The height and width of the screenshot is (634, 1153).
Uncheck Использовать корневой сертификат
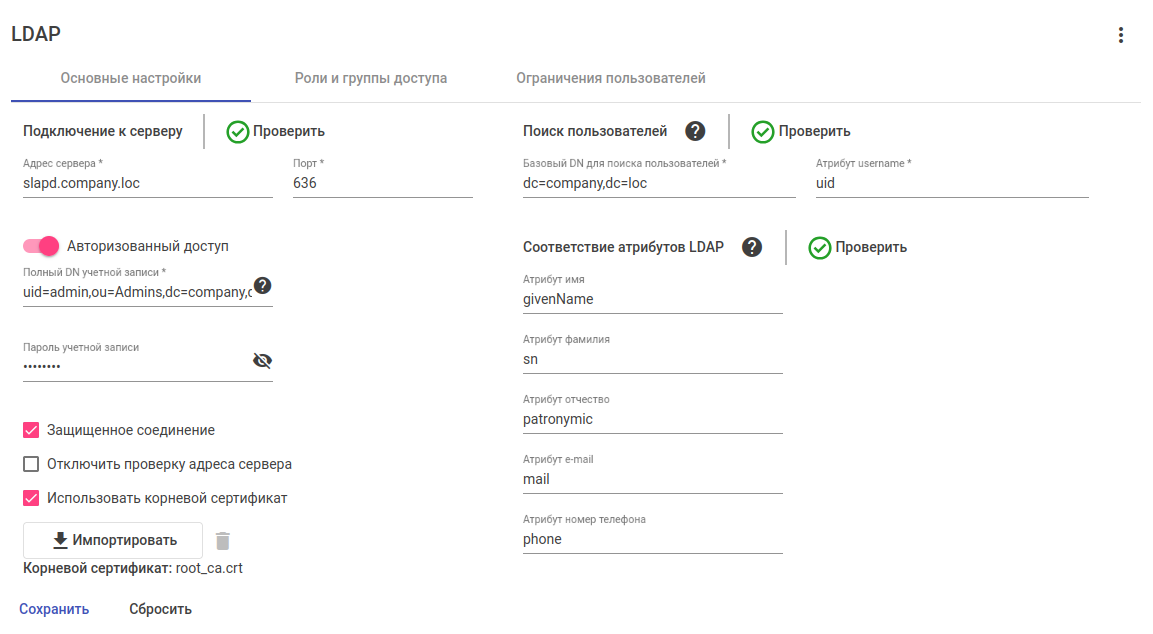point(31,498)
